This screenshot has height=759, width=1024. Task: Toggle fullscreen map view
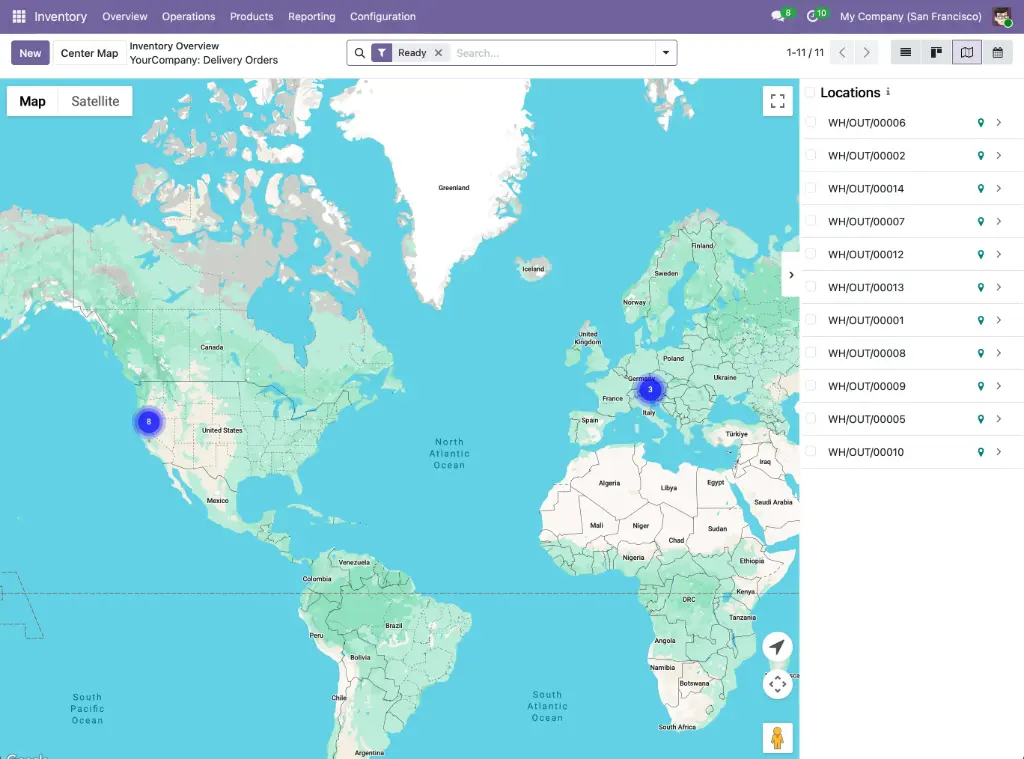coord(777,101)
